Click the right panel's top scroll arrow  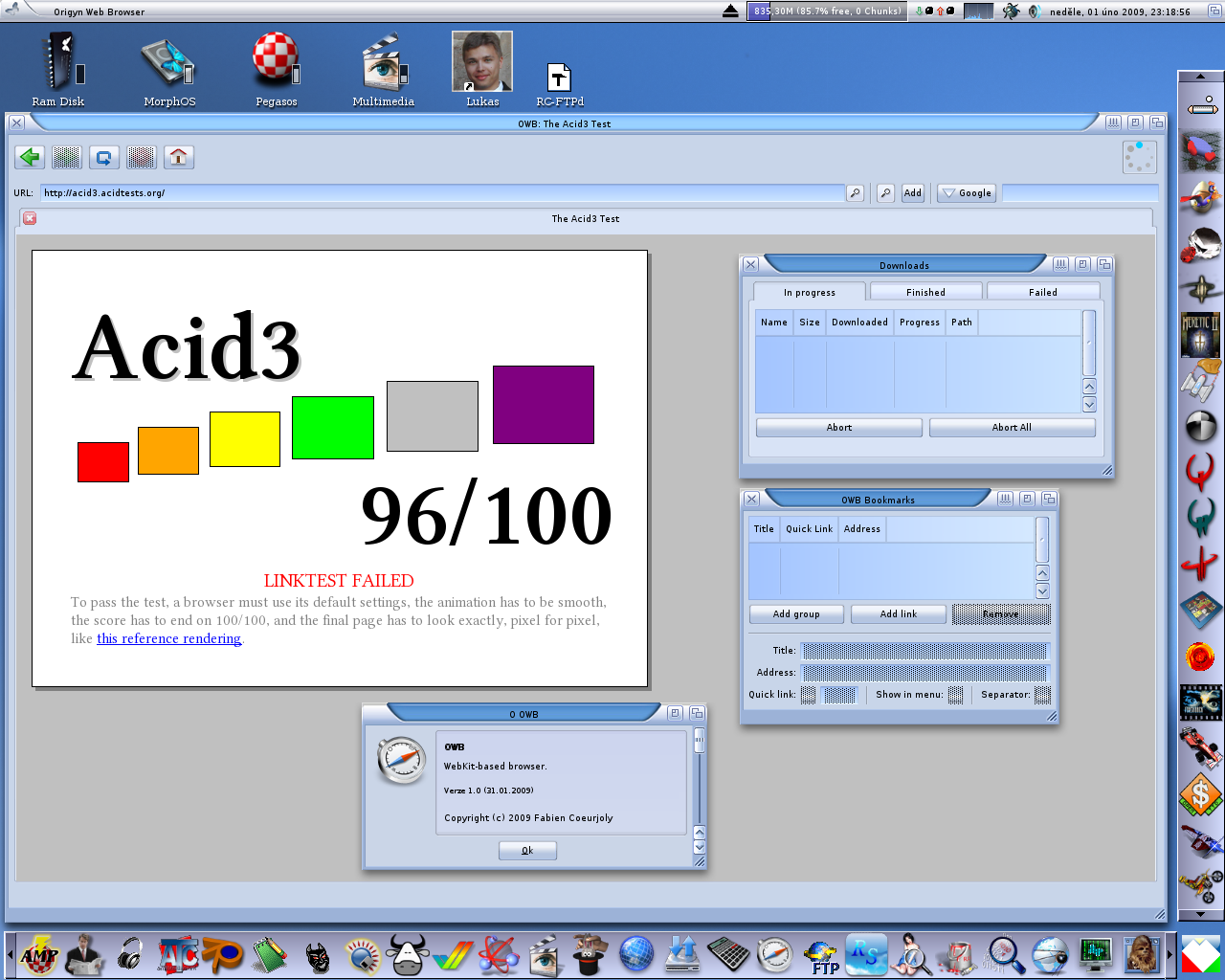tap(1200, 77)
